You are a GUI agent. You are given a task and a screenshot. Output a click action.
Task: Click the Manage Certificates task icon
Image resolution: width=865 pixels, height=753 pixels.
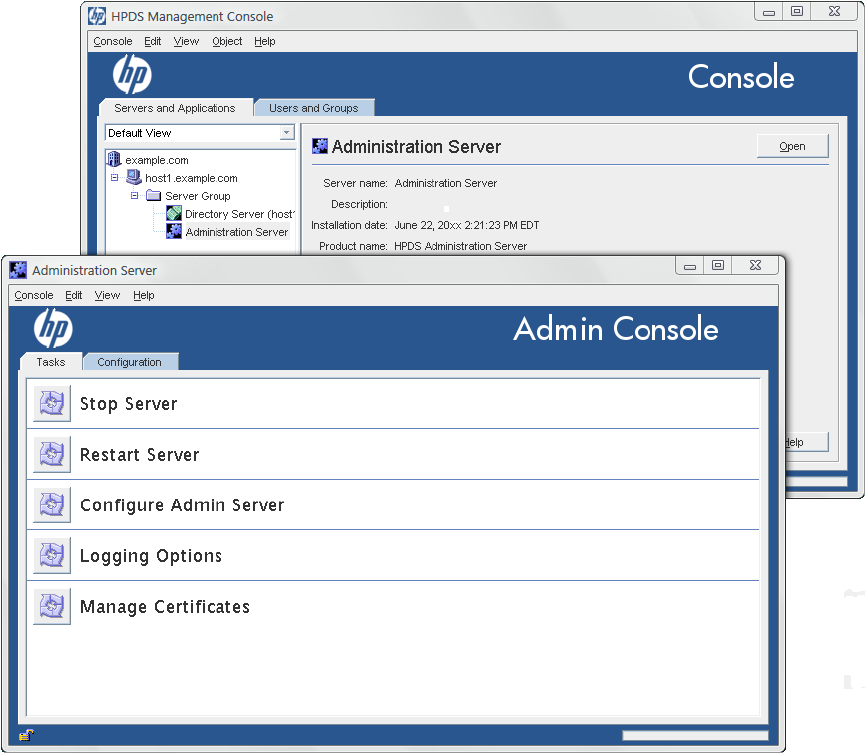pyautogui.click(x=52, y=606)
